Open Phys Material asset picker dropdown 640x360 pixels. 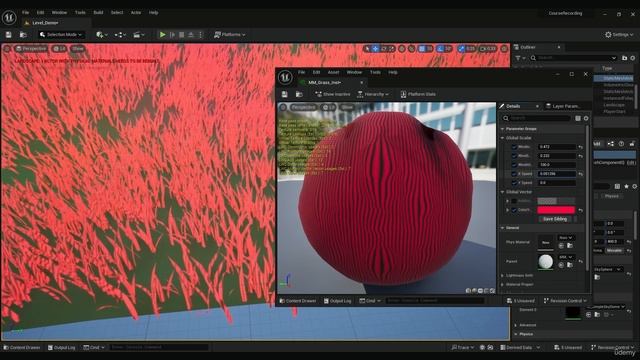[x=566, y=238]
